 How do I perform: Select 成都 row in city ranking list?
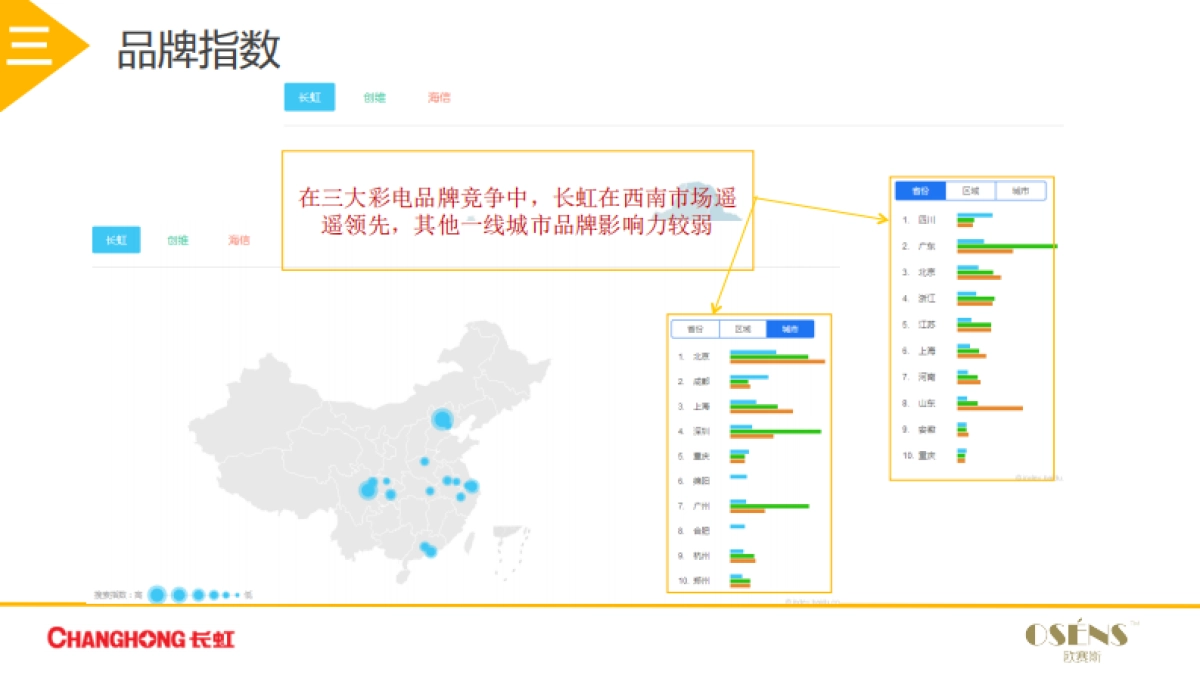(700, 382)
